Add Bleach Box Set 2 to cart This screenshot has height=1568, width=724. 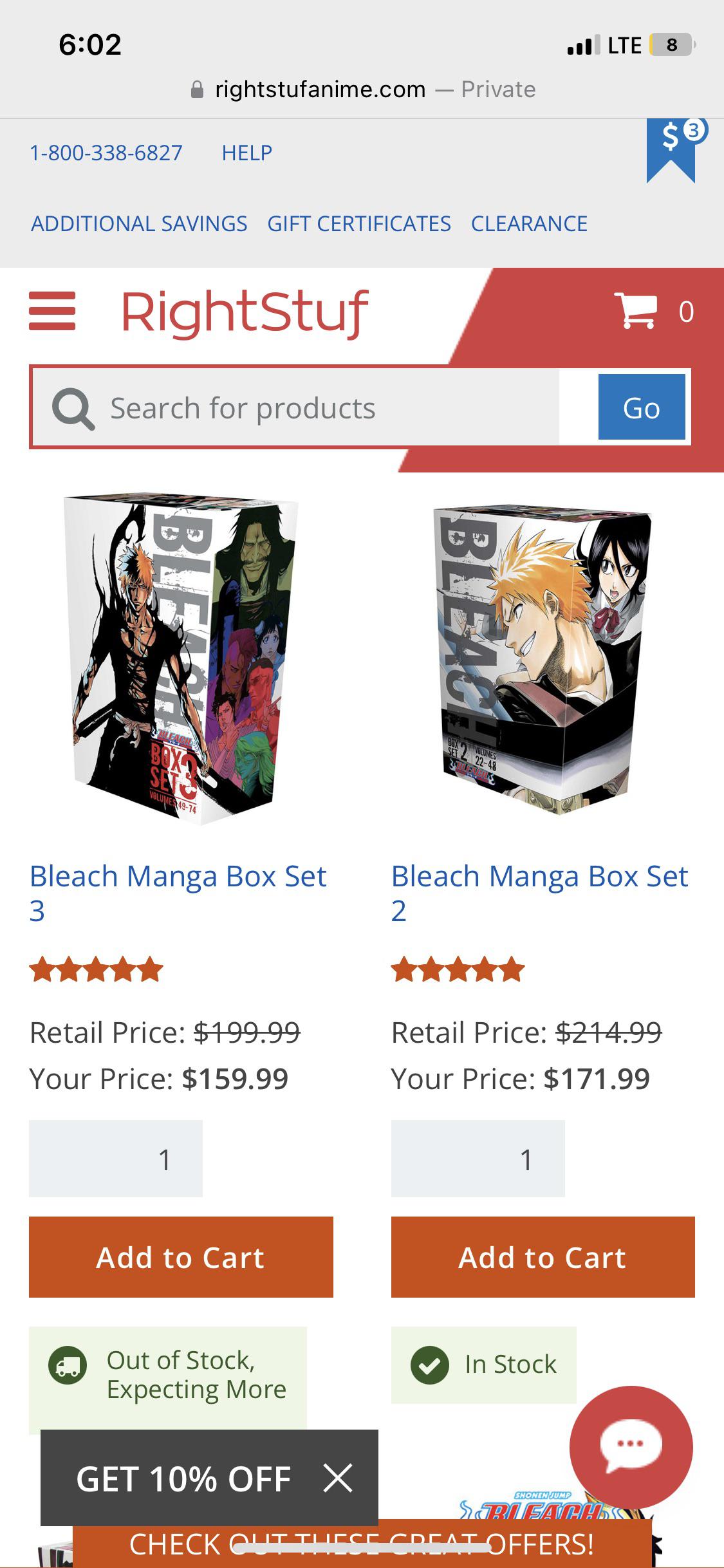tap(543, 1257)
